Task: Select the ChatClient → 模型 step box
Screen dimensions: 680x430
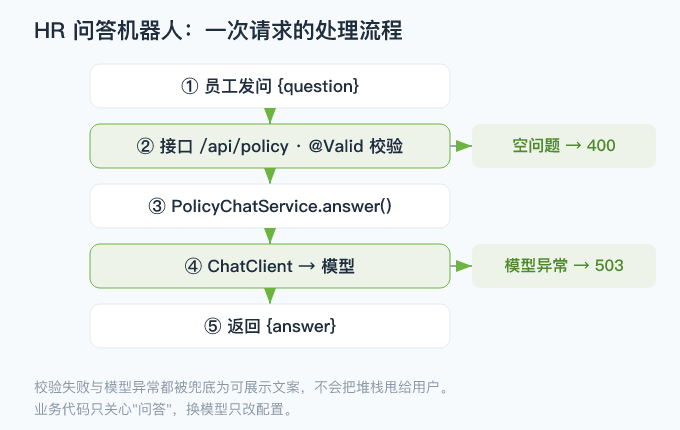Action: 270,266
